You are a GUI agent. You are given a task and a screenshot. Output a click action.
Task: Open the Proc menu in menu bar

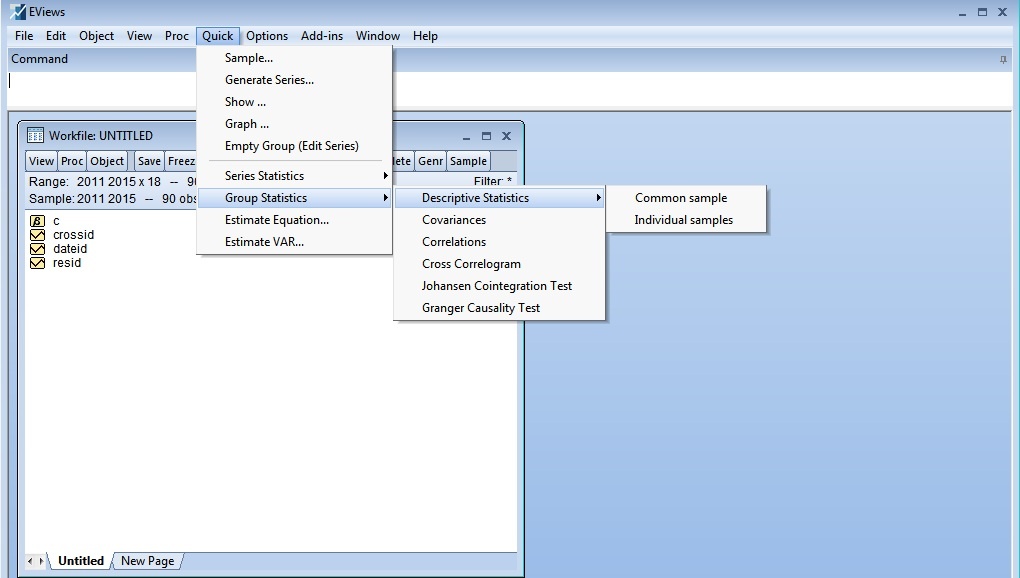tap(177, 36)
